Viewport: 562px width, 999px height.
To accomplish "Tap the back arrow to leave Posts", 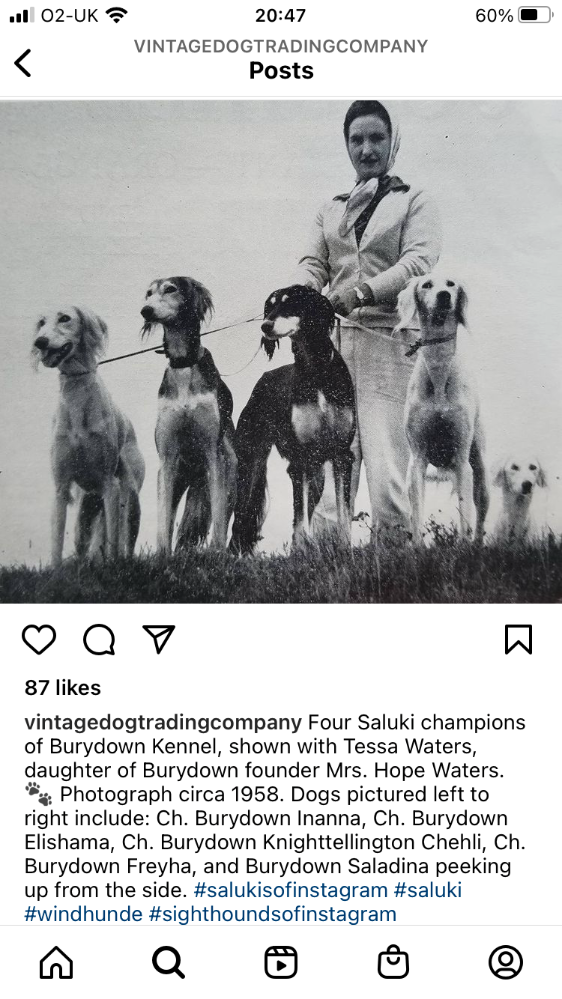I will (x=23, y=63).
